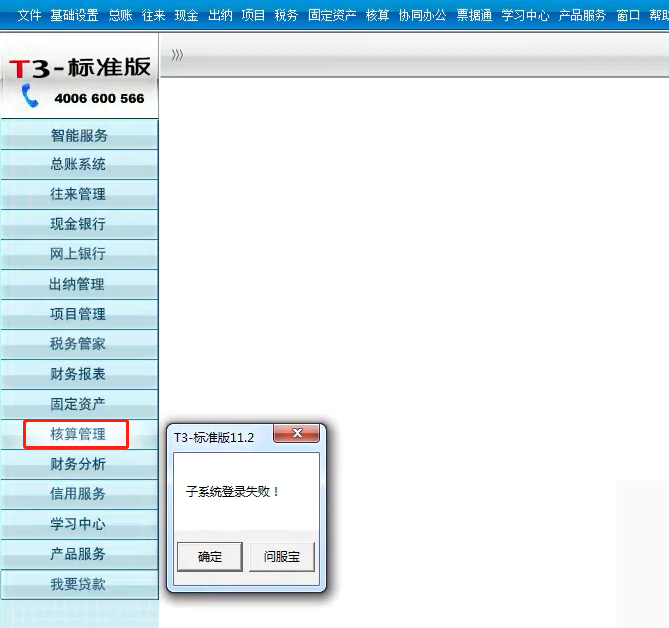Select 出纳管理 in the sidebar
Image resolution: width=669 pixels, height=628 pixels.
click(79, 285)
